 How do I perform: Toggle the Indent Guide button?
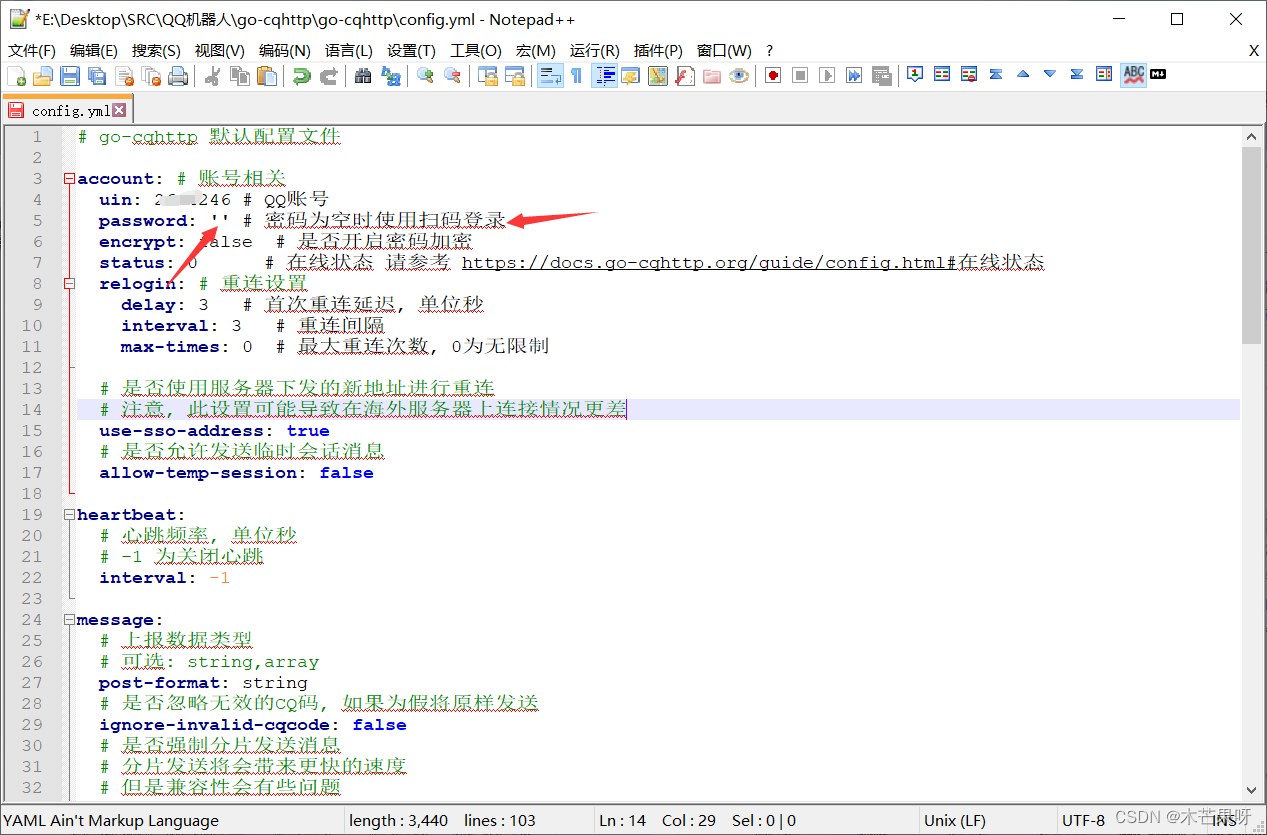(604, 76)
